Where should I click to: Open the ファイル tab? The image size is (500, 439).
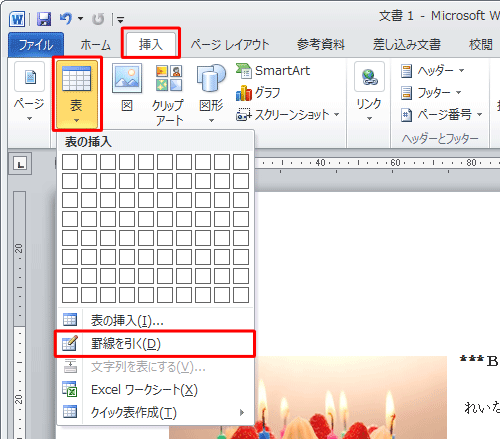click(x=36, y=45)
